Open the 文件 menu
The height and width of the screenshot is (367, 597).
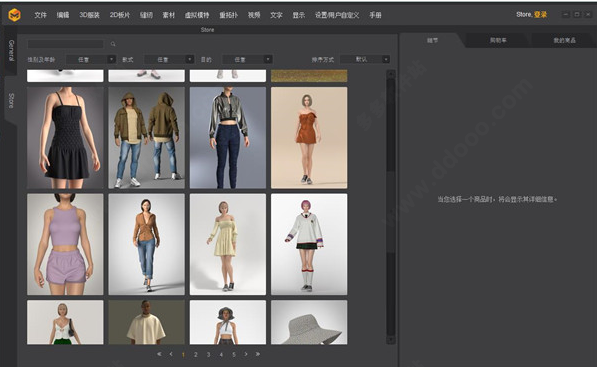(x=40, y=15)
